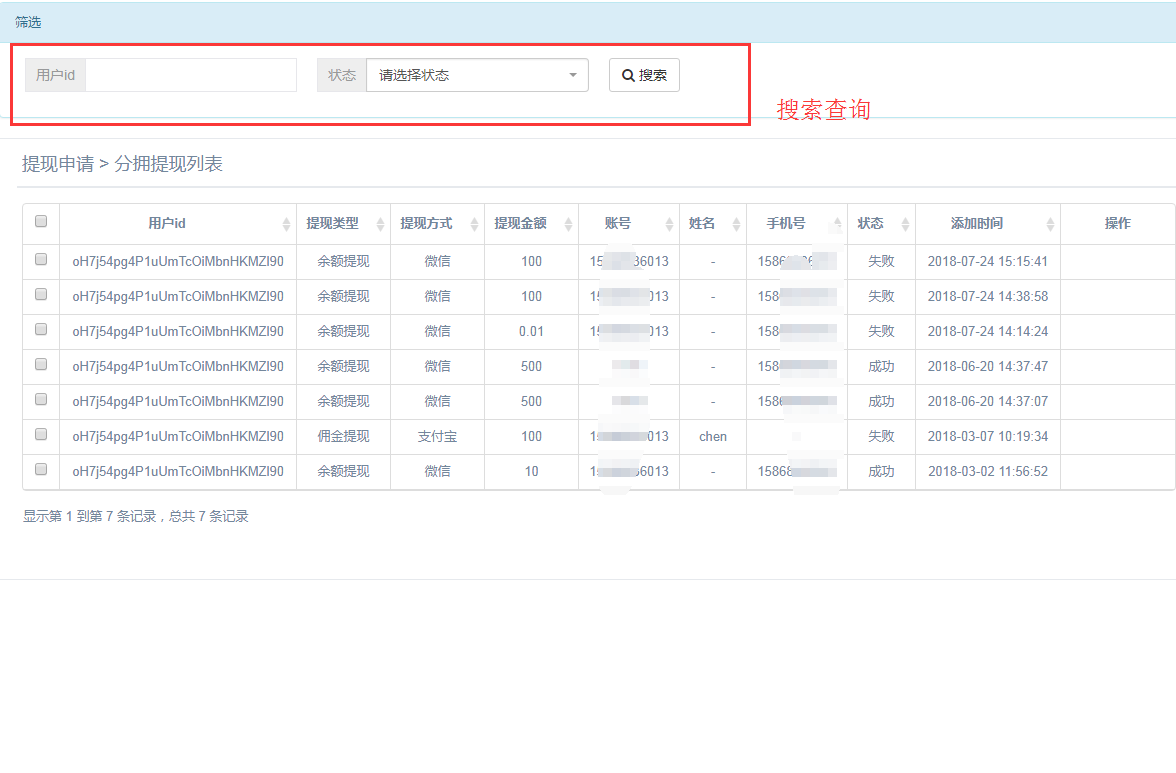Toggle the select-all checkbox in table header
This screenshot has width=1176, height=773.
click(x=41, y=222)
